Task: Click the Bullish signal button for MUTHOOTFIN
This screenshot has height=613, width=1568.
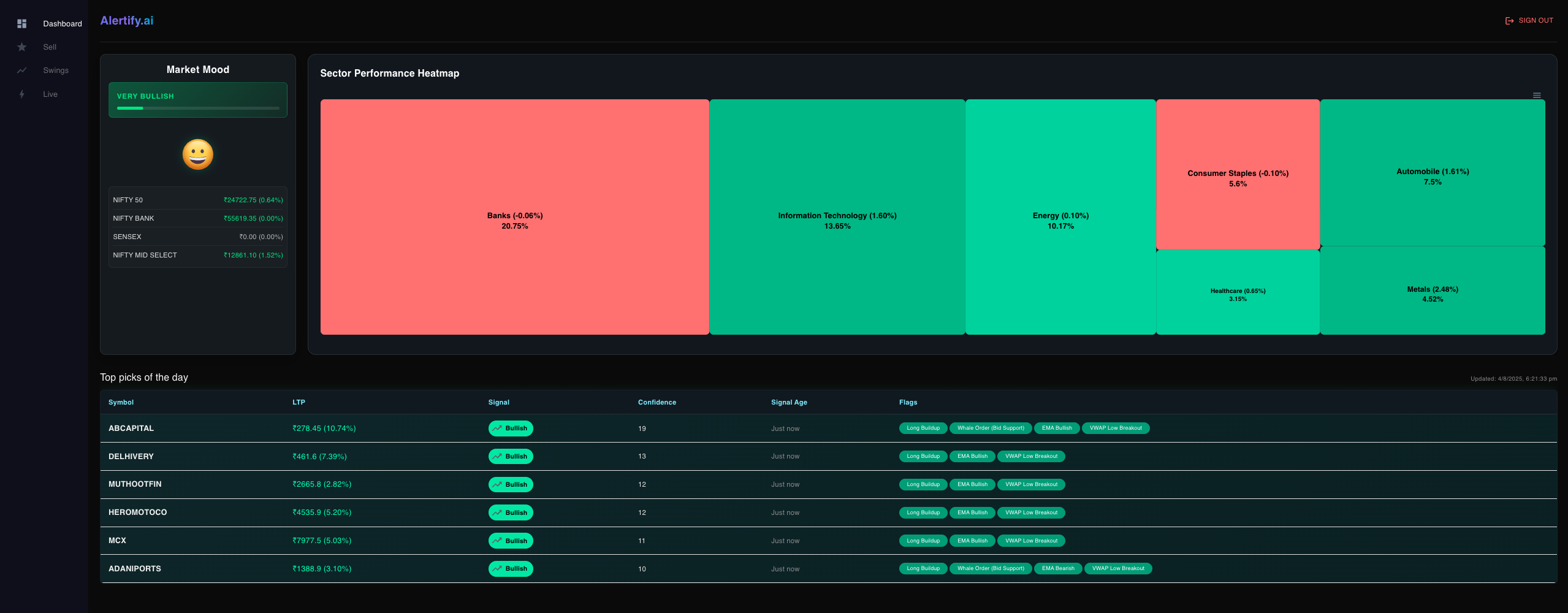Action: [x=511, y=484]
